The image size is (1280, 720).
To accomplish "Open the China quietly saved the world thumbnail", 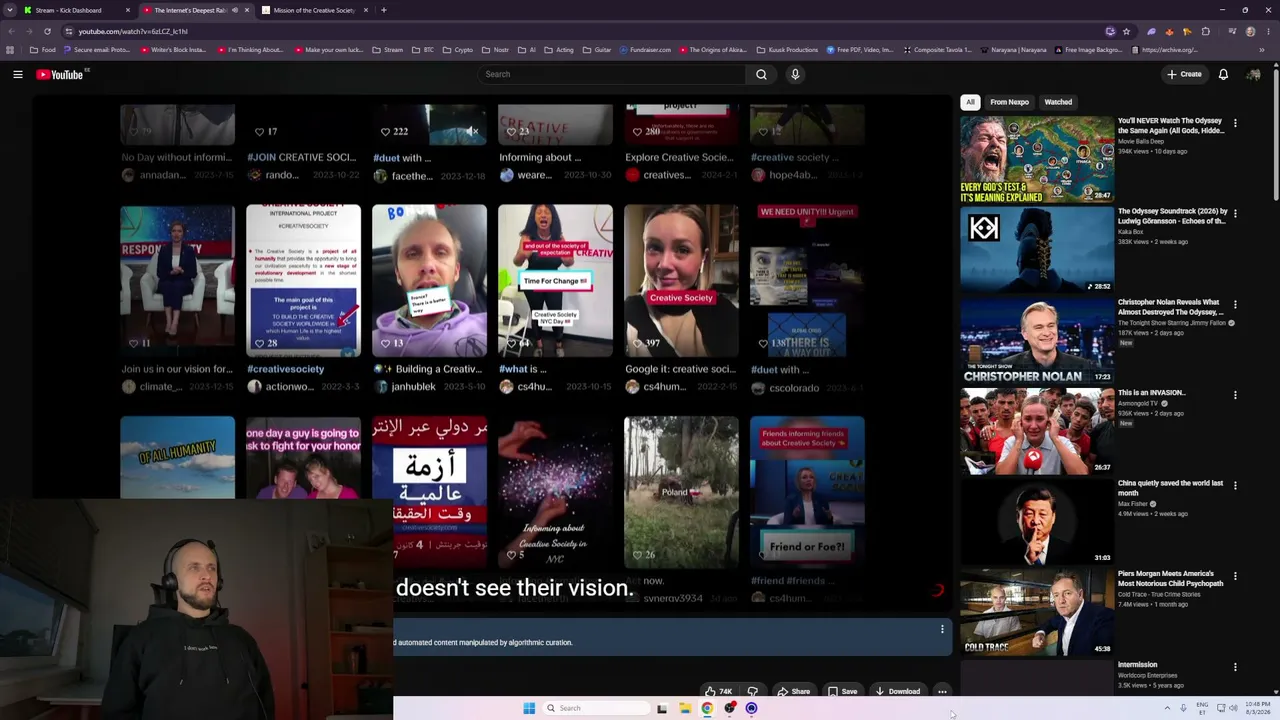I will (1037, 522).
